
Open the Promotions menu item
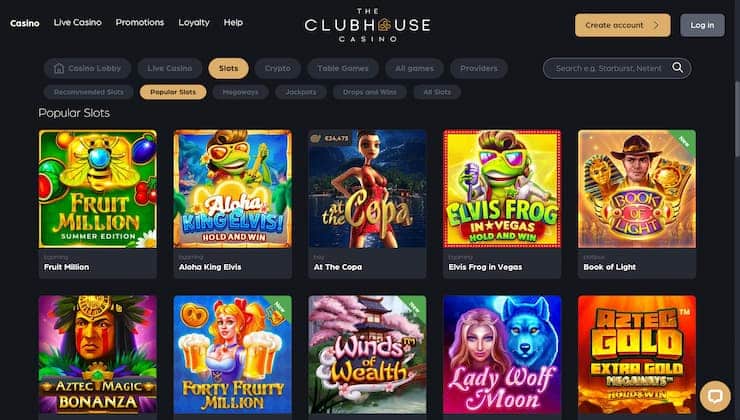(x=140, y=22)
